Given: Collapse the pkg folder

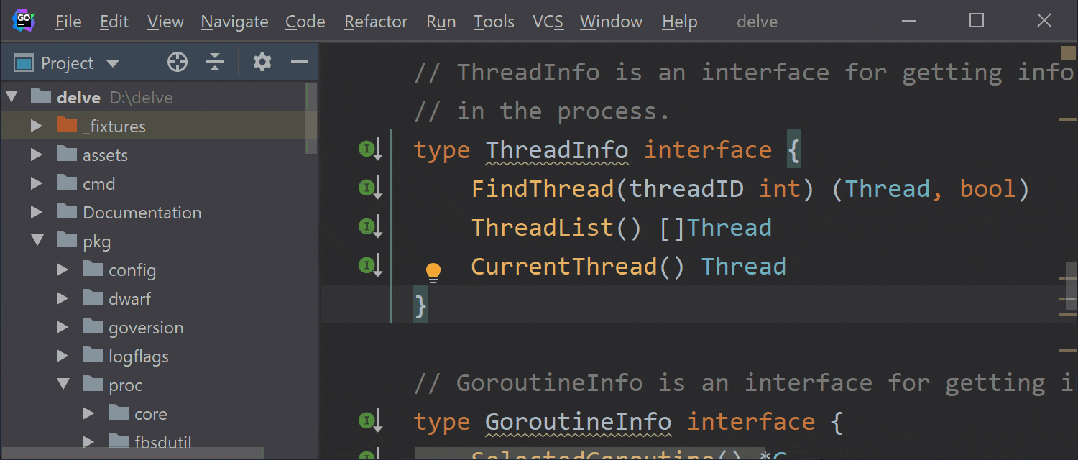Looking at the screenshot, I should (x=37, y=241).
